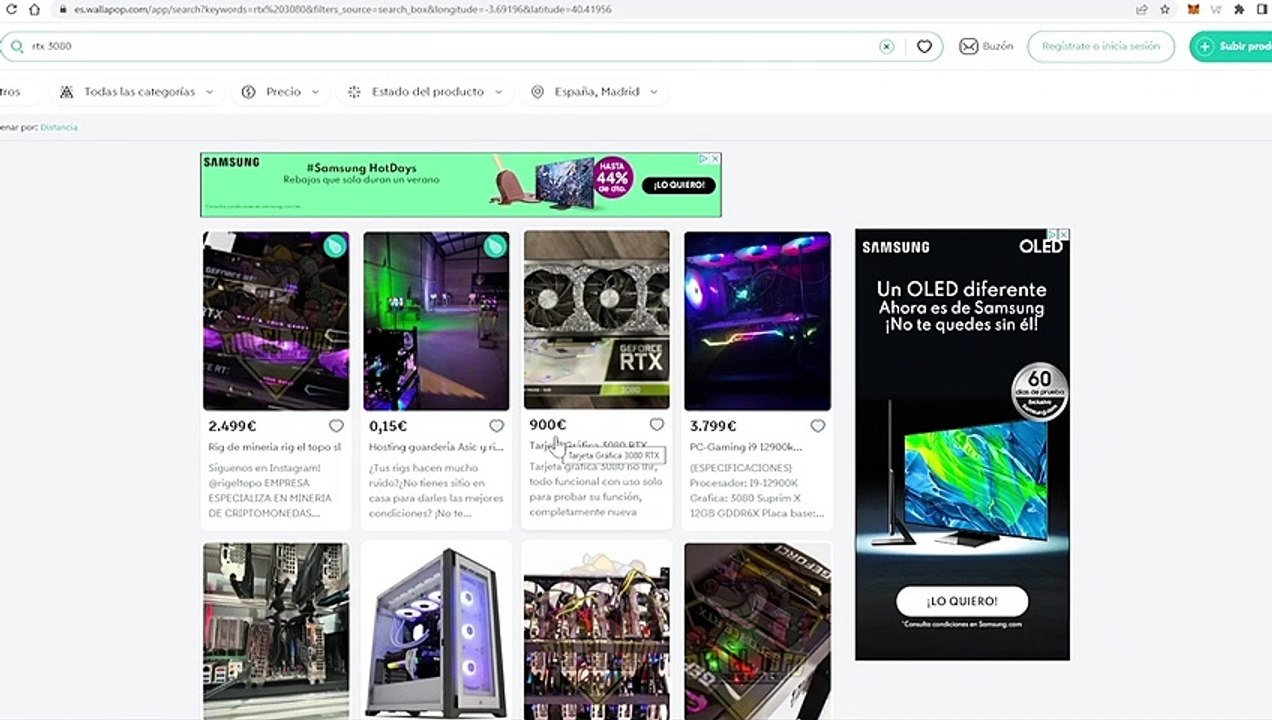Open favorites via heart icon in search bar
The height and width of the screenshot is (720, 1272).
(x=924, y=46)
